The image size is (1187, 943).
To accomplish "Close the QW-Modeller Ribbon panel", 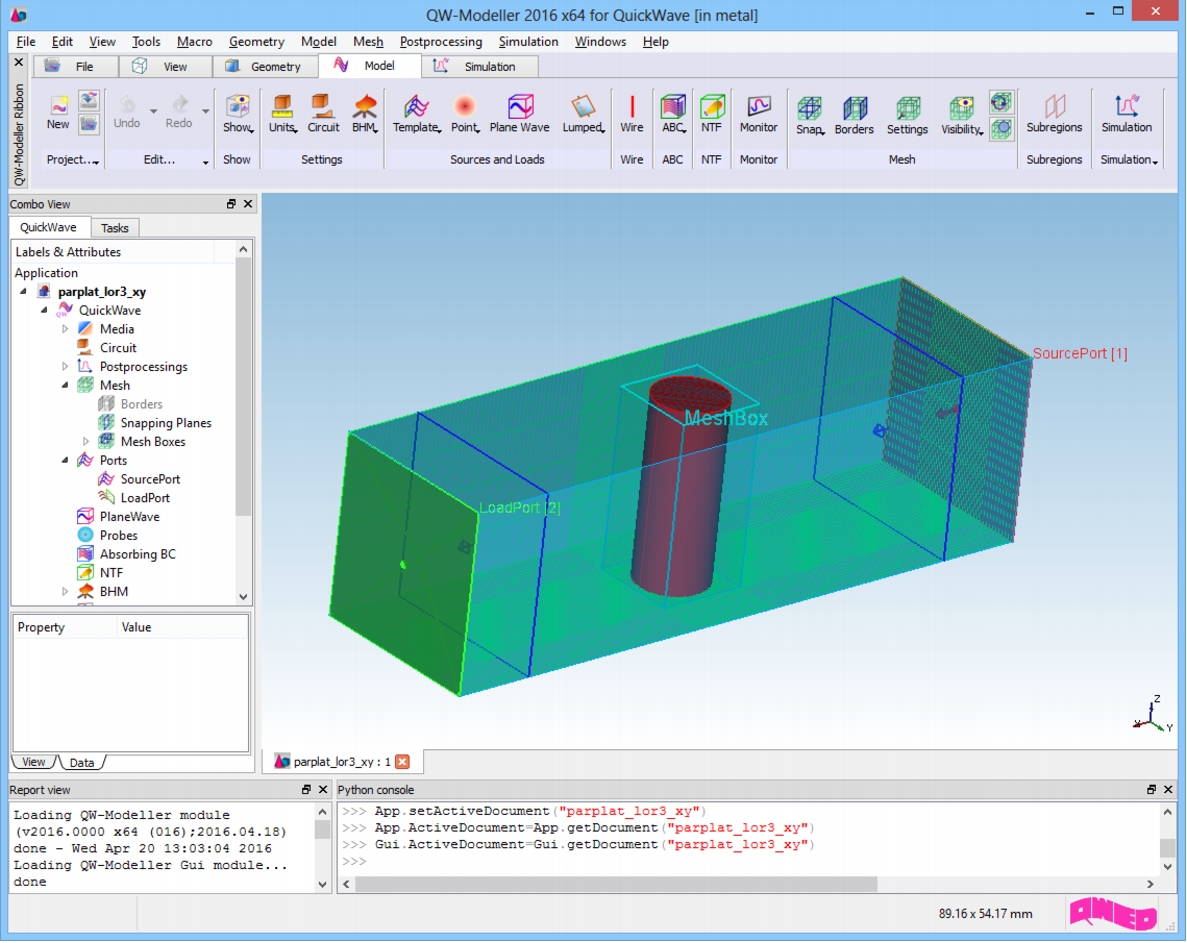I will [x=19, y=62].
